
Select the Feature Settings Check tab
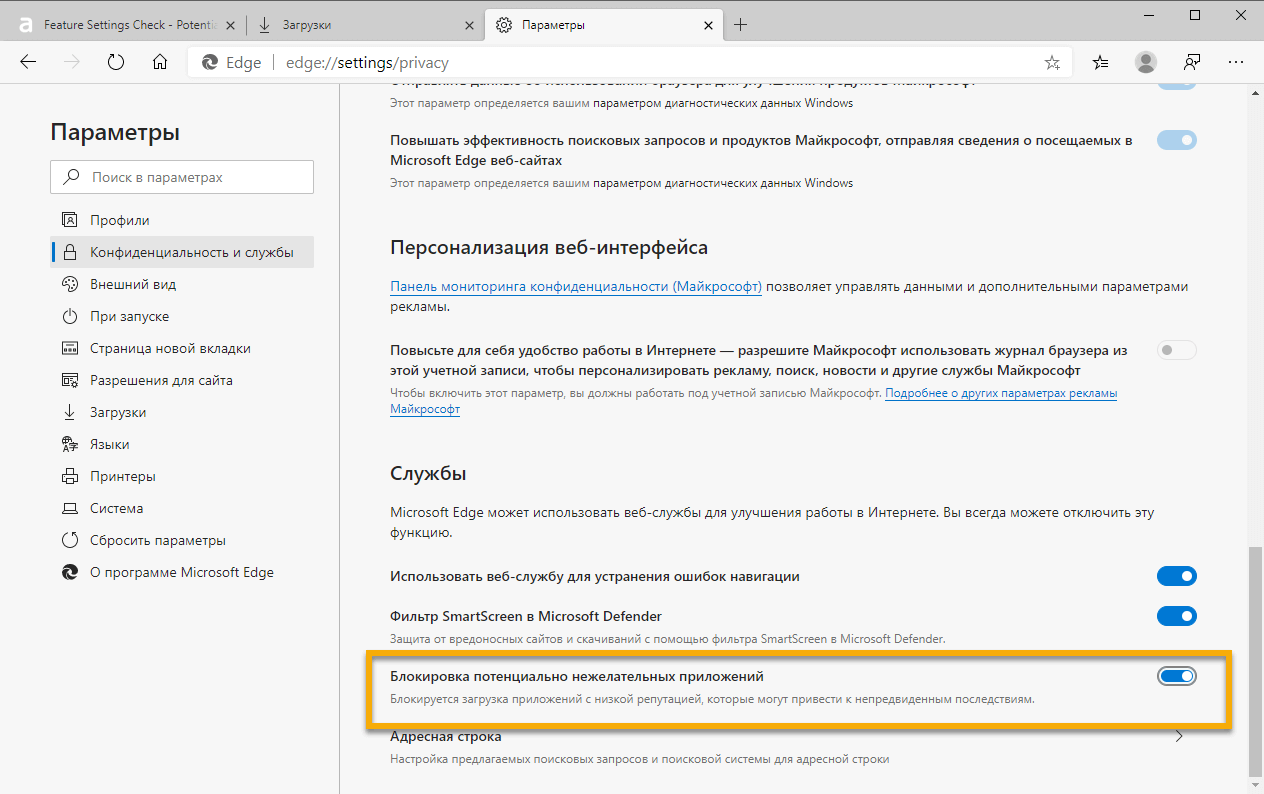pyautogui.click(x=130, y=24)
